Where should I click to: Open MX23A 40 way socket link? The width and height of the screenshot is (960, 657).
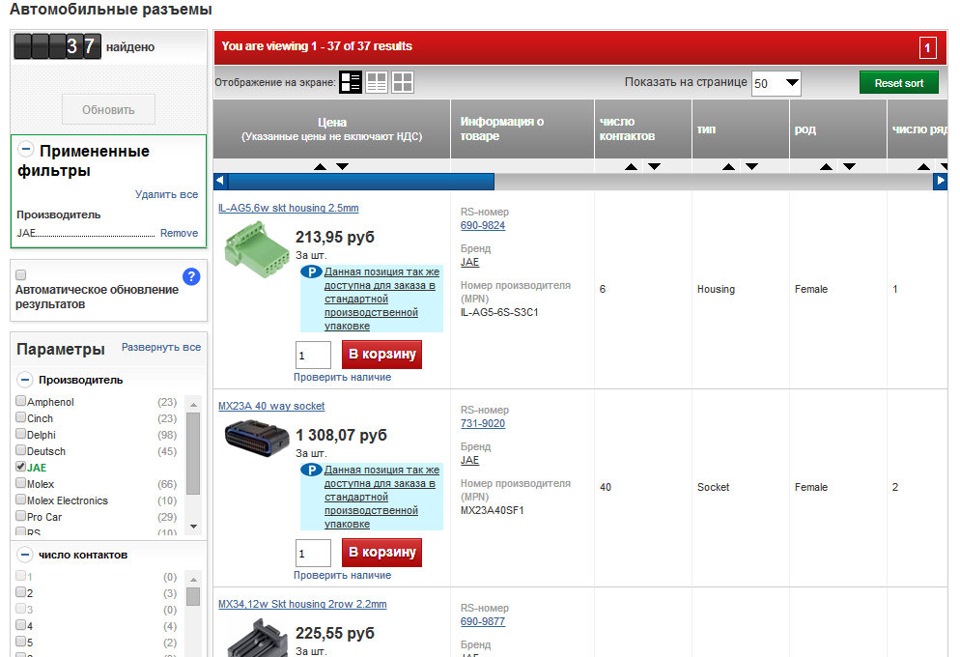pos(271,406)
